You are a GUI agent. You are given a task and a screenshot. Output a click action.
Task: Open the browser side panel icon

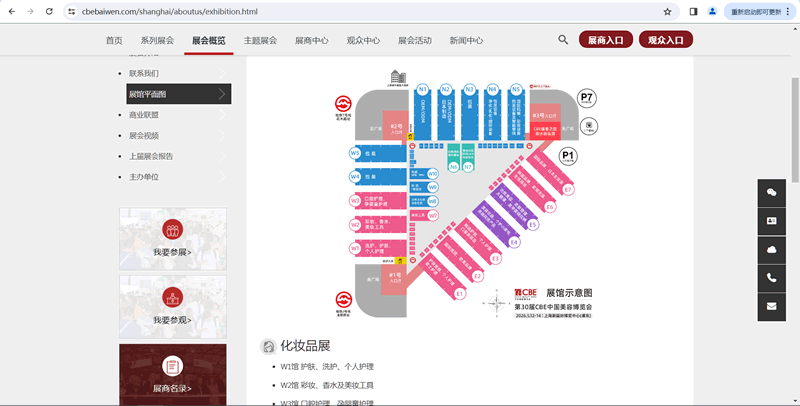[x=693, y=12]
